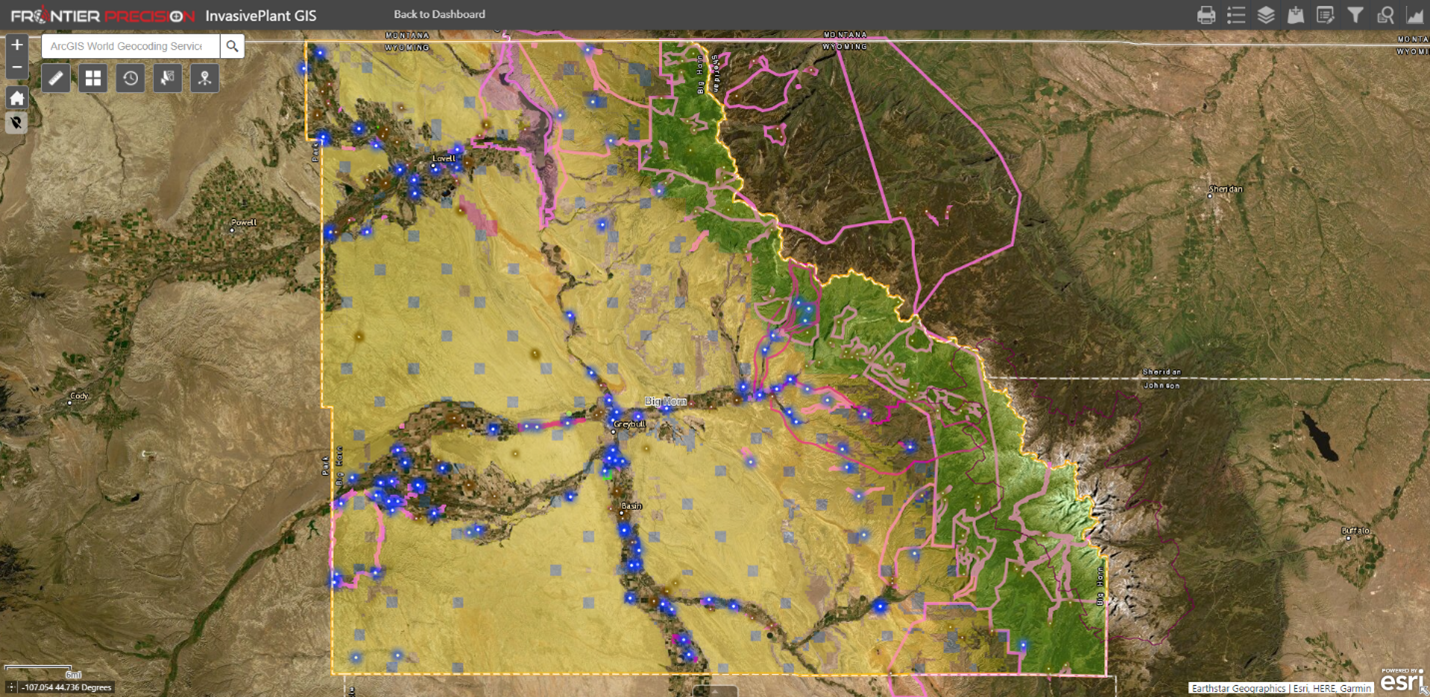Expand the attribute table handle at bottom
The height and width of the screenshot is (697, 1430).
715,691
